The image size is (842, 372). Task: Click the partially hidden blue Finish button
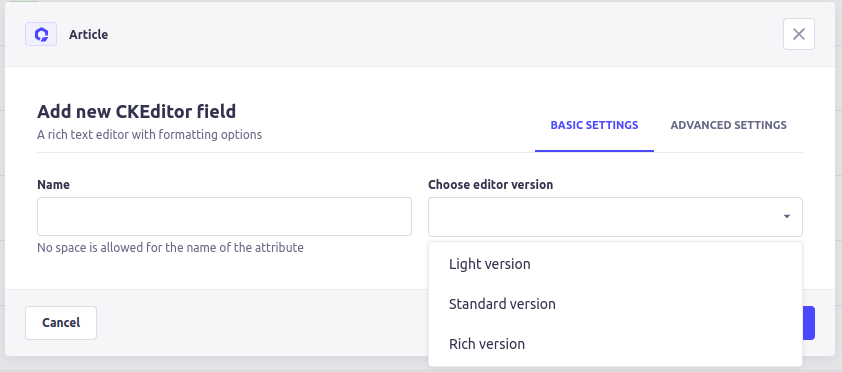click(809, 323)
